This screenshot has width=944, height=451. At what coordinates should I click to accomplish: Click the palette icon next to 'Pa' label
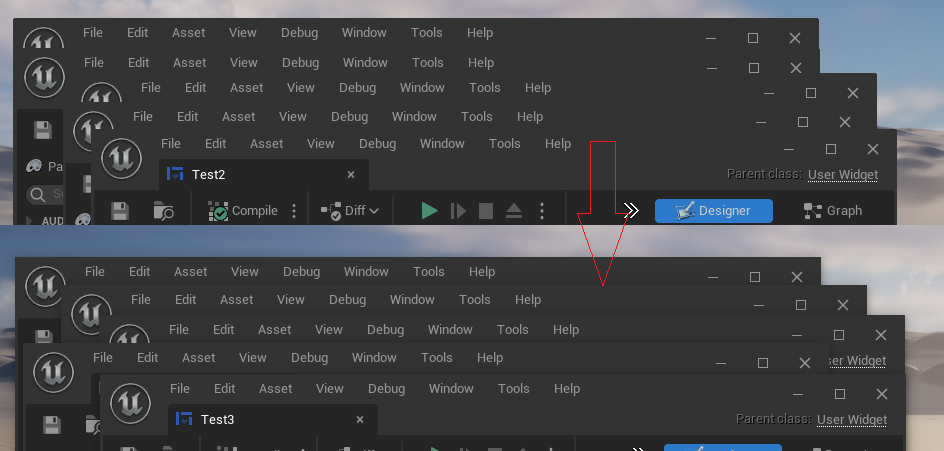(34, 166)
